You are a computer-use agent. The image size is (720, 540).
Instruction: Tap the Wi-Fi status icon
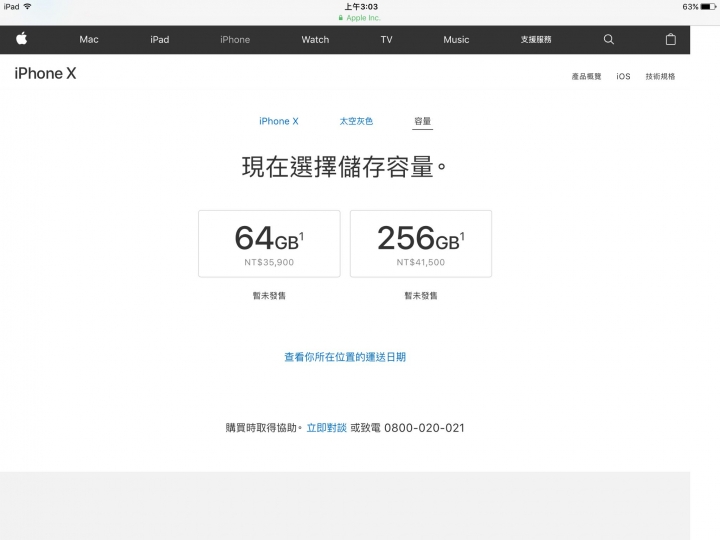[x=27, y=6]
